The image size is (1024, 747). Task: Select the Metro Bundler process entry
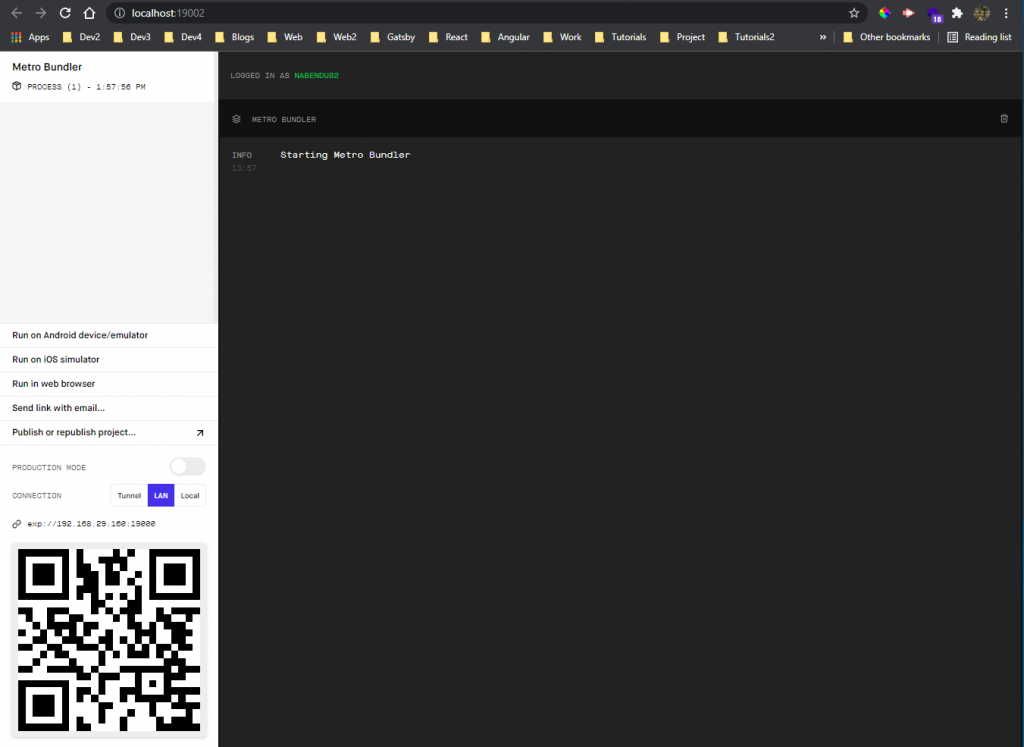108,76
